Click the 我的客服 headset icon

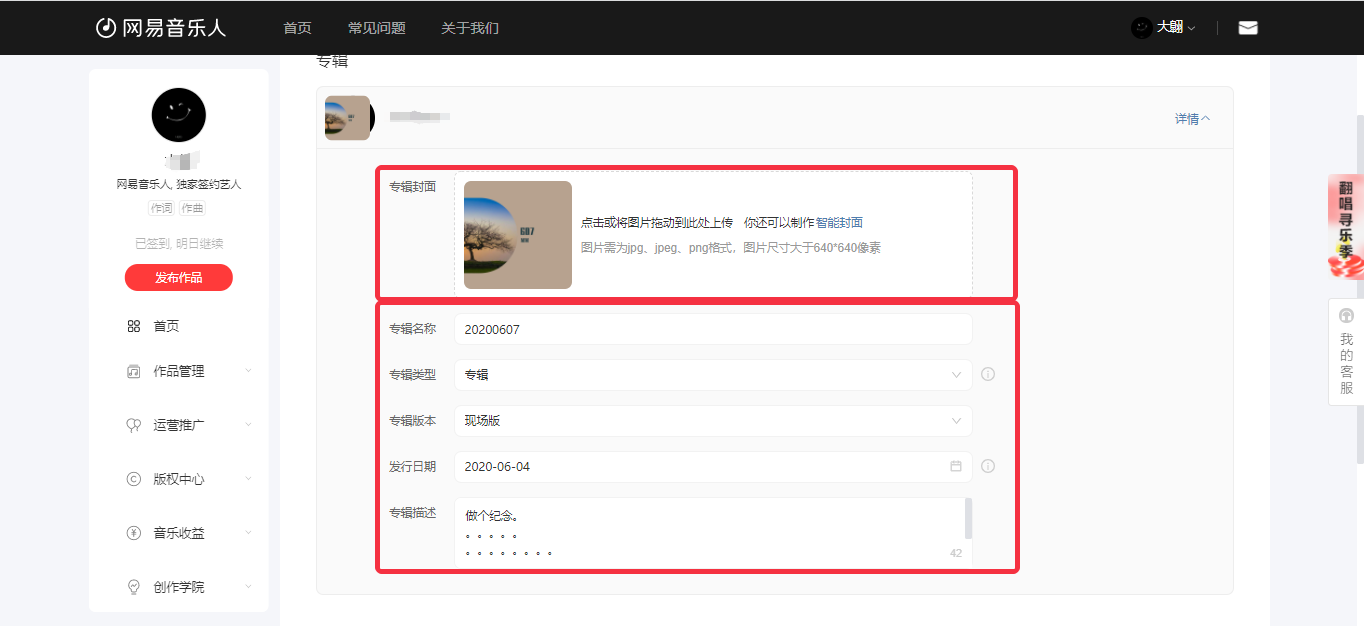tap(1346, 316)
